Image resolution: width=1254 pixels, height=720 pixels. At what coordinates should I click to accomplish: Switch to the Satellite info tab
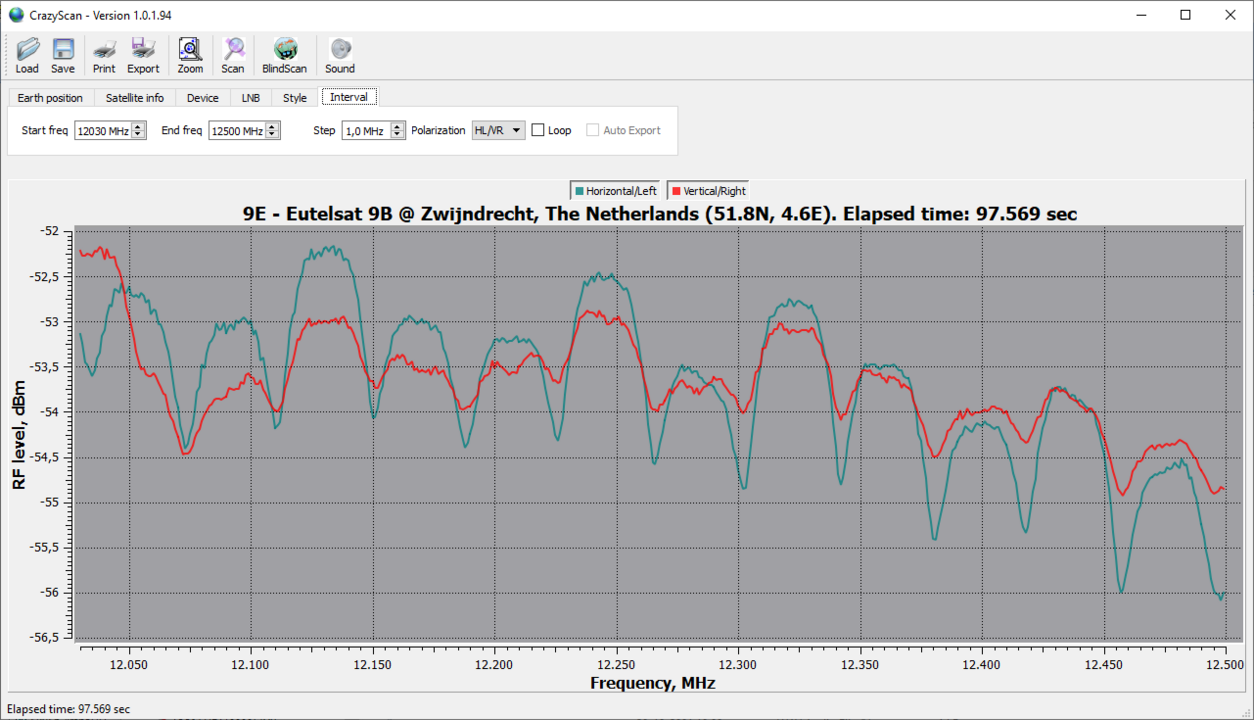point(135,98)
